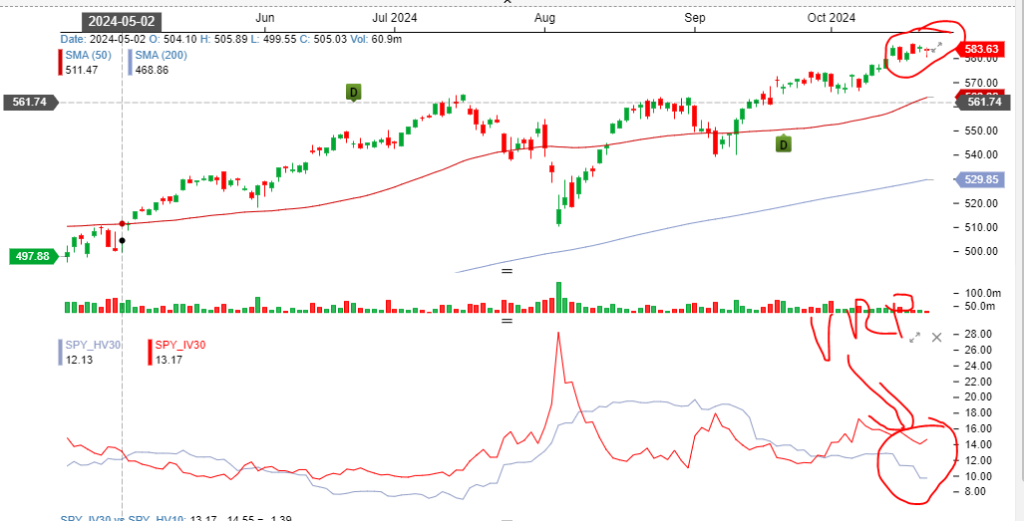Click the blue SMA (200) color bar
The width and height of the screenshot is (1024, 521).
(x=130, y=62)
